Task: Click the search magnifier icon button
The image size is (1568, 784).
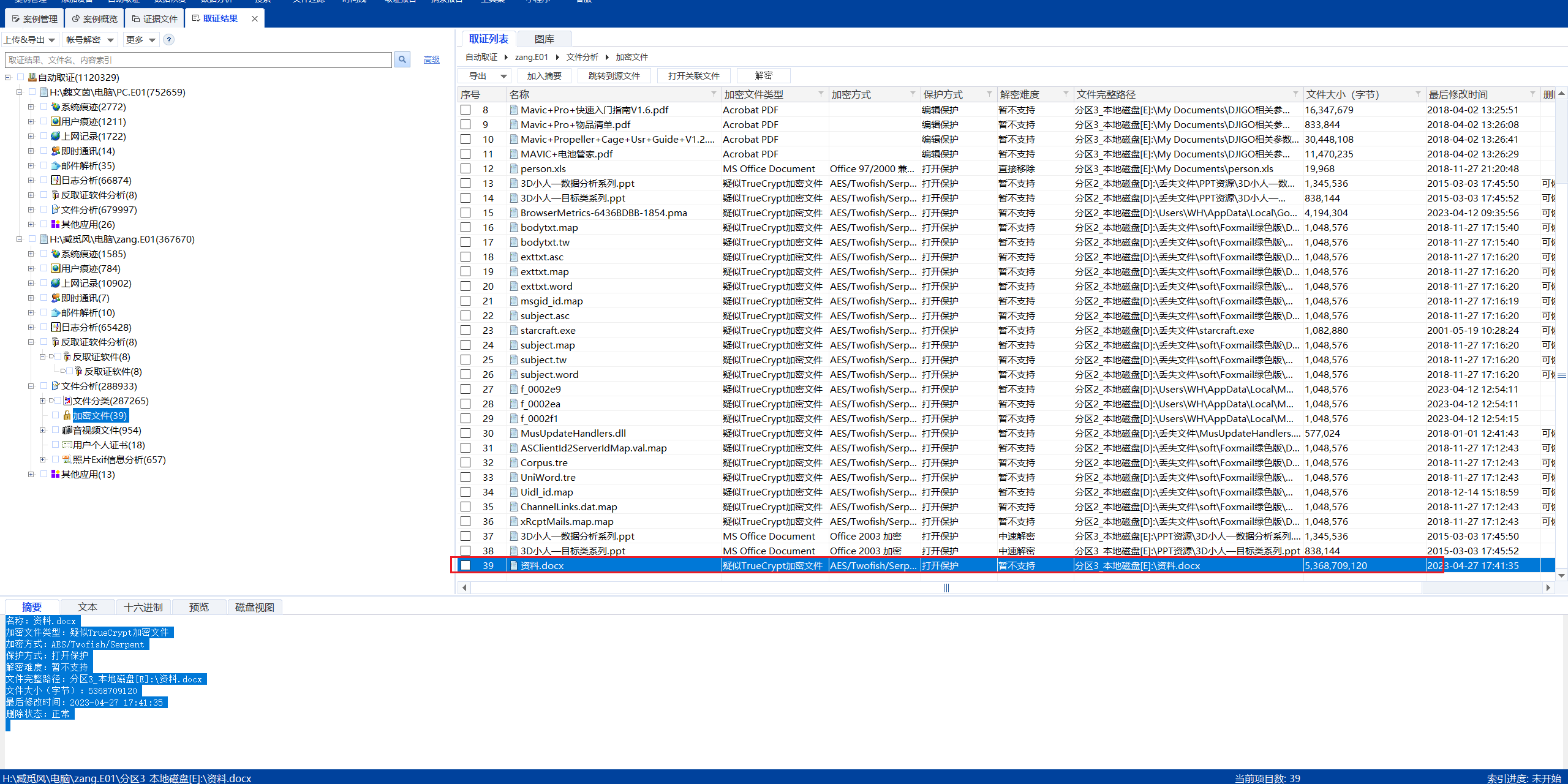Action: coord(402,59)
